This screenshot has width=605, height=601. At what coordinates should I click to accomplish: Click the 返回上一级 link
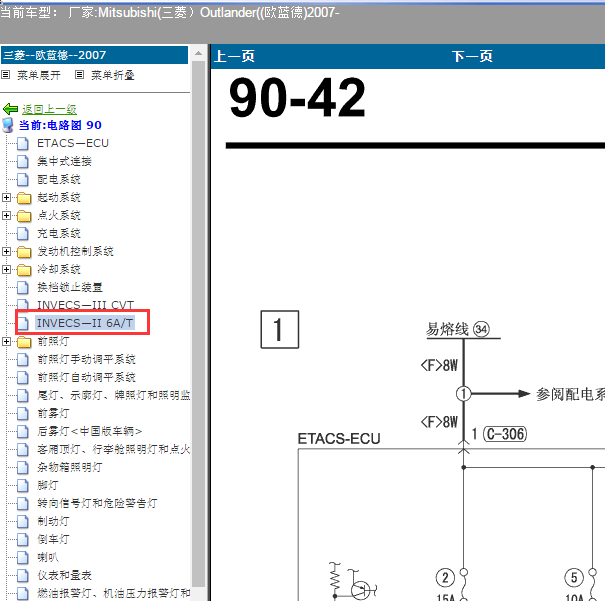(49, 110)
